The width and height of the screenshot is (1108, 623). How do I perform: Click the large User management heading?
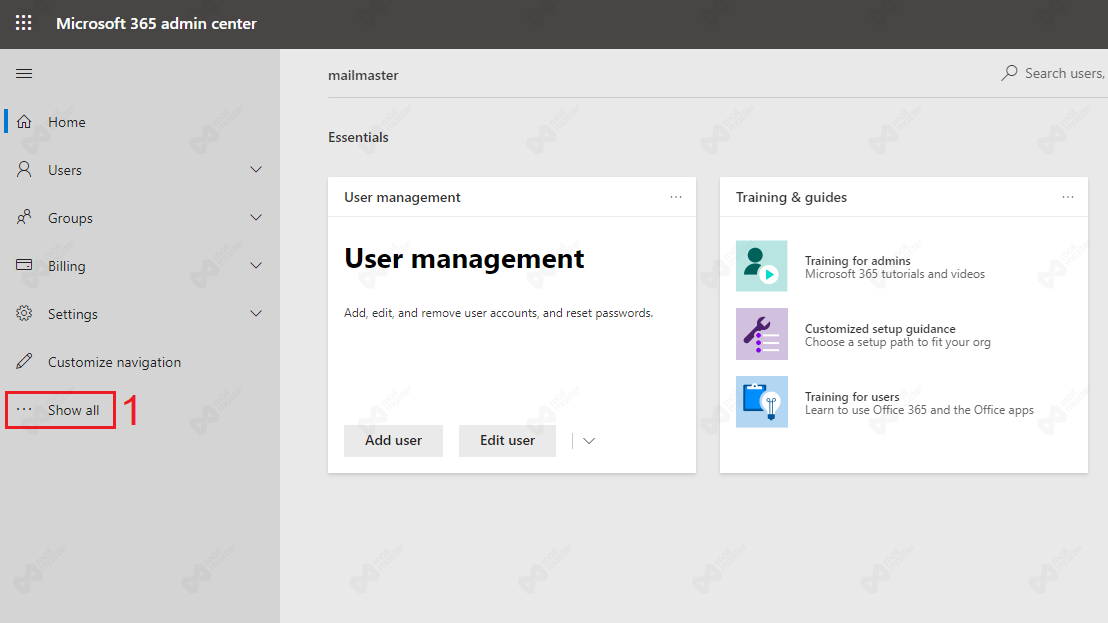tap(464, 259)
